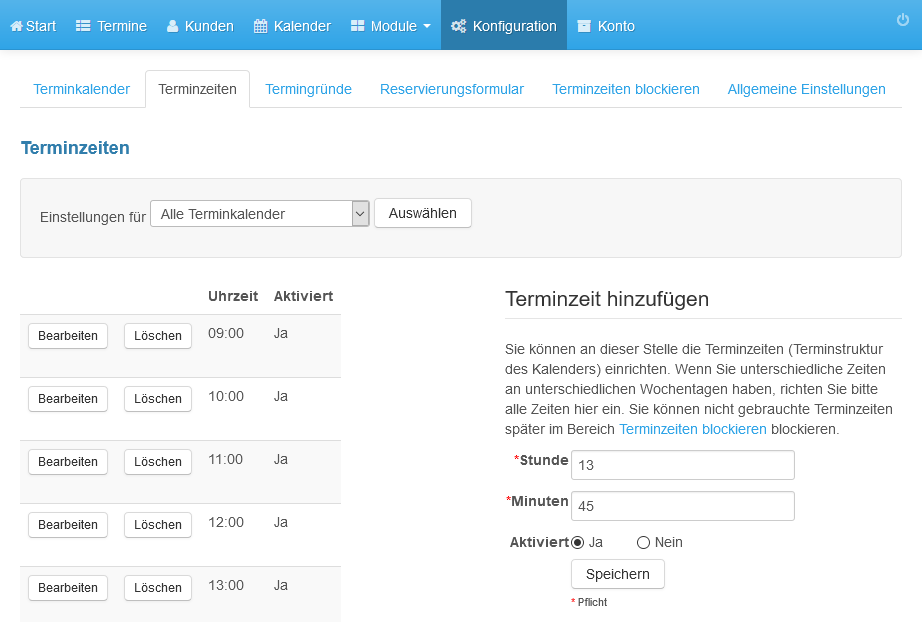Select the Nein radio button for Aktiviert
The image size is (922, 622).
(643, 543)
